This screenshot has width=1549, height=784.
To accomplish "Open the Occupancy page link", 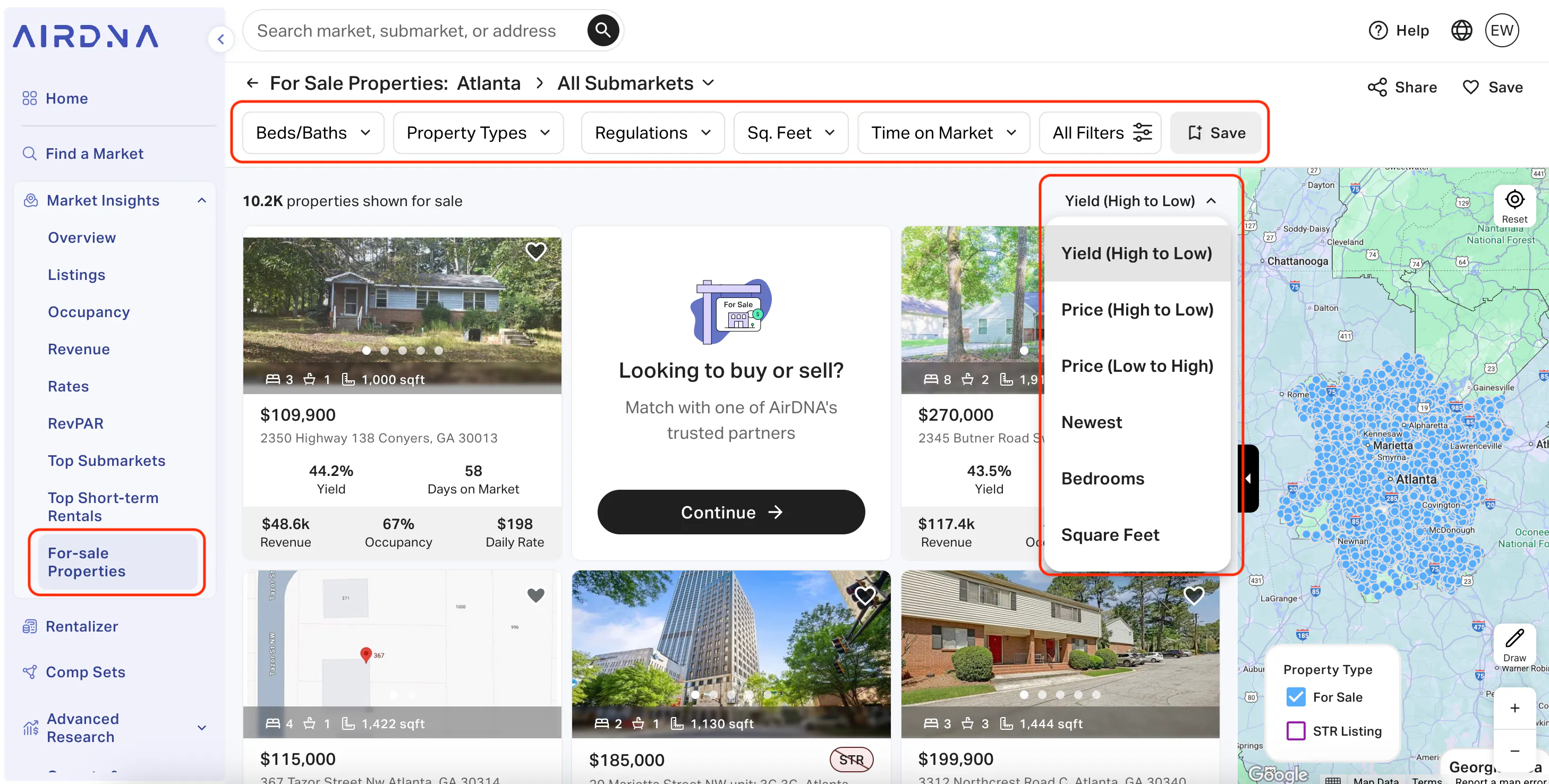I will point(89,312).
